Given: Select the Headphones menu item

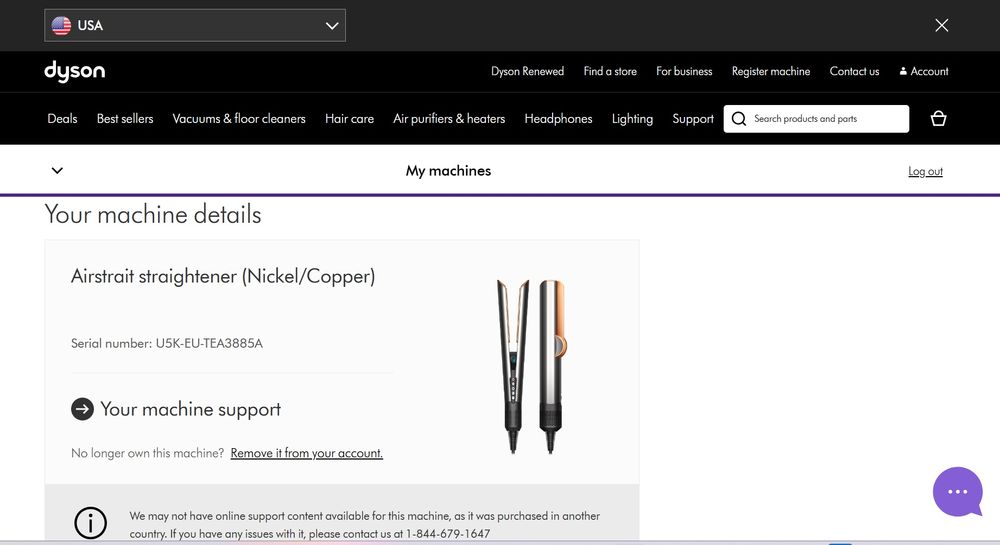Looking at the screenshot, I should (x=558, y=118).
